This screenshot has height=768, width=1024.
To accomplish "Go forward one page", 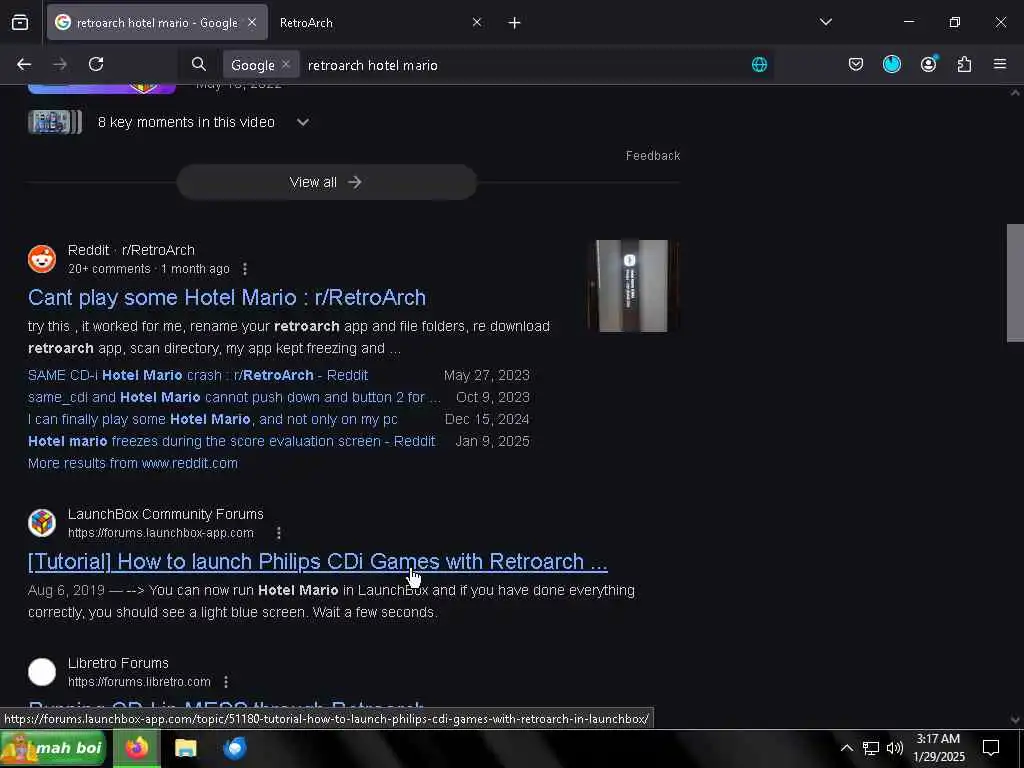I will 60,64.
